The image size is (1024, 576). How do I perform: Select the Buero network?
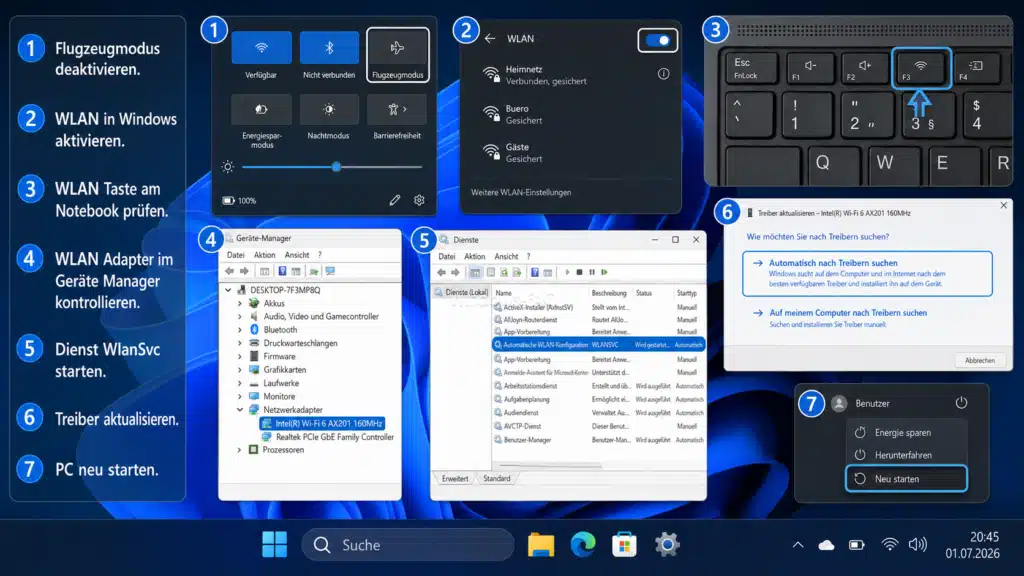(x=570, y=114)
